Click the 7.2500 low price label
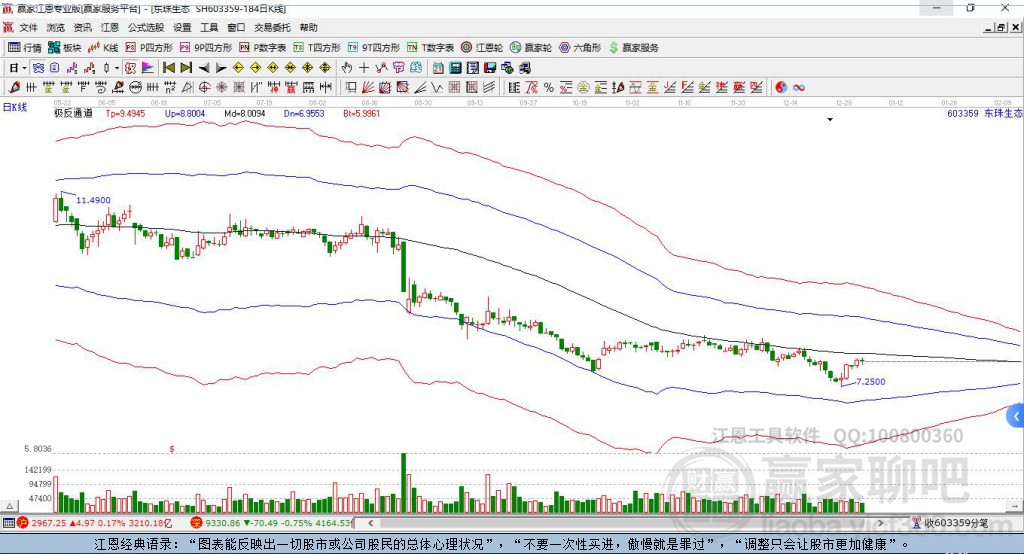This screenshot has width=1024, height=554. click(x=871, y=382)
